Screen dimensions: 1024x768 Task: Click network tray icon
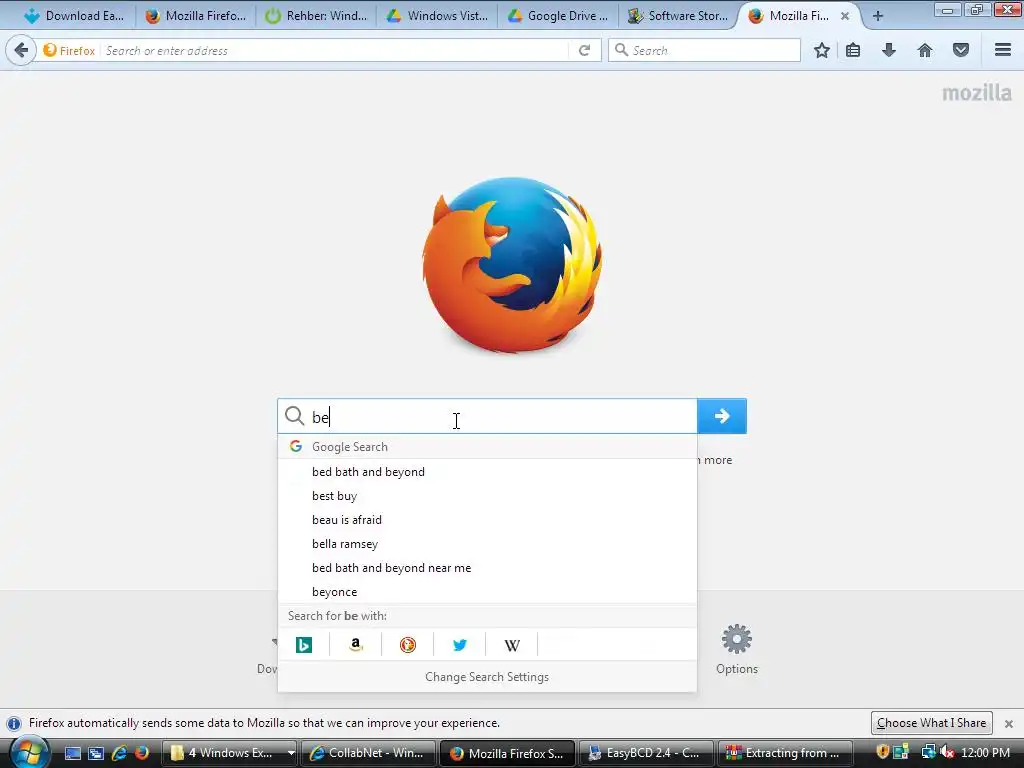928,752
